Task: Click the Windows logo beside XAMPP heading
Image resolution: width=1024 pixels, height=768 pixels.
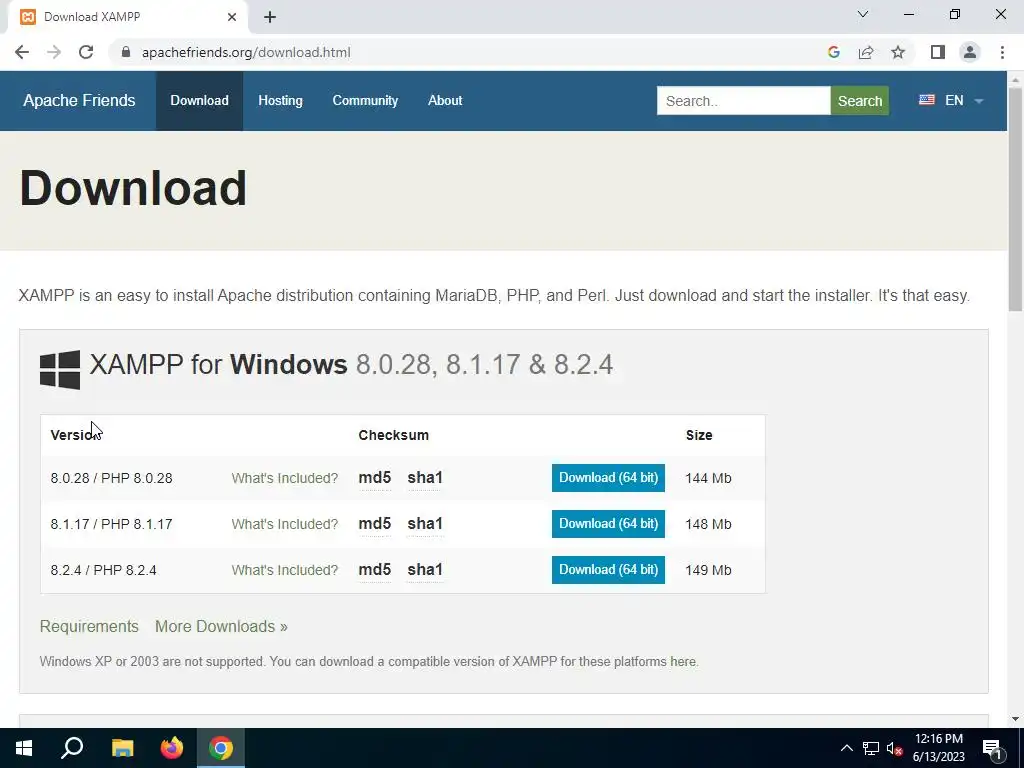Action: (60, 369)
